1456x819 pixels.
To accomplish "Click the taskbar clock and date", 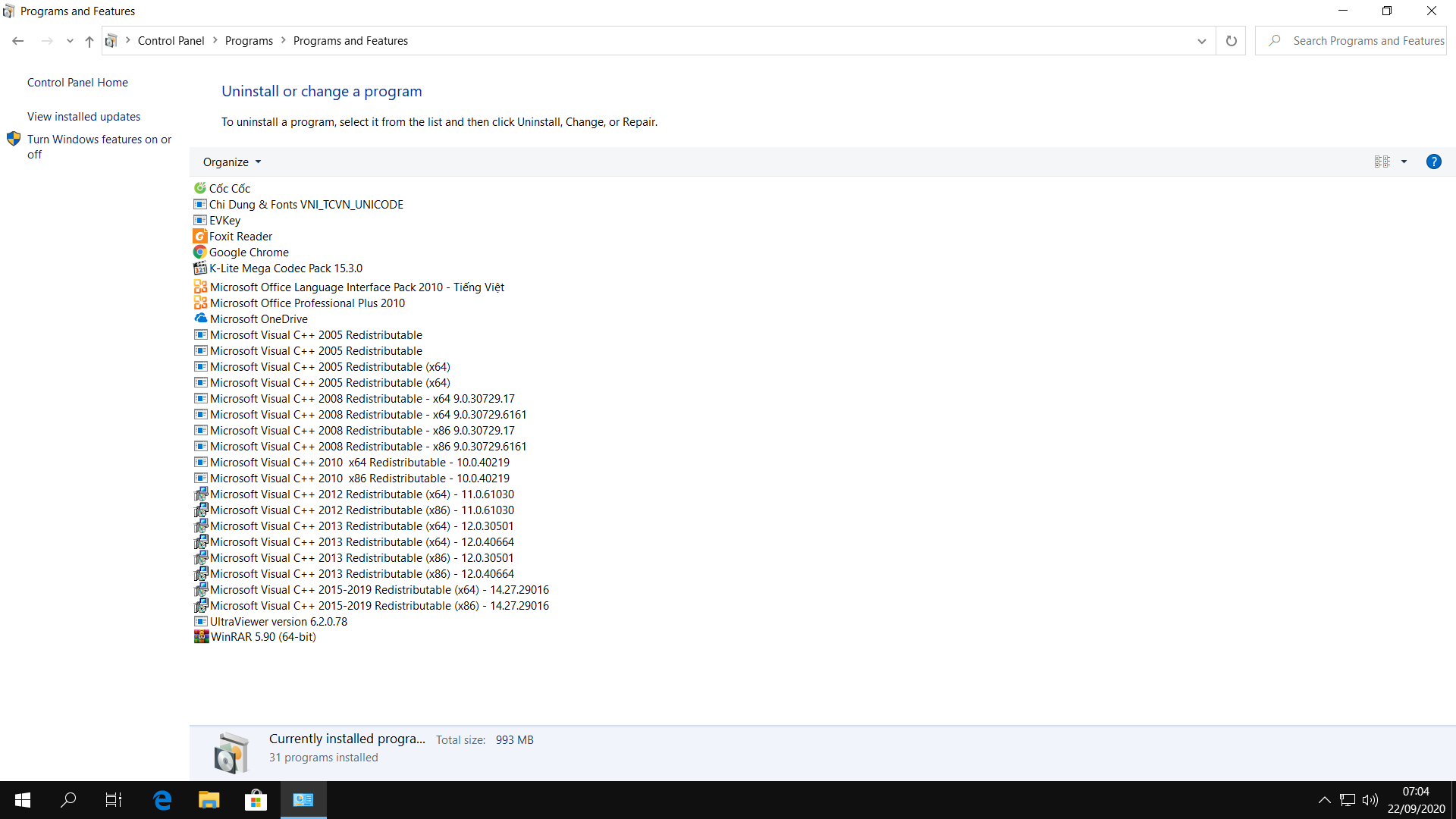I will coord(1415,800).
